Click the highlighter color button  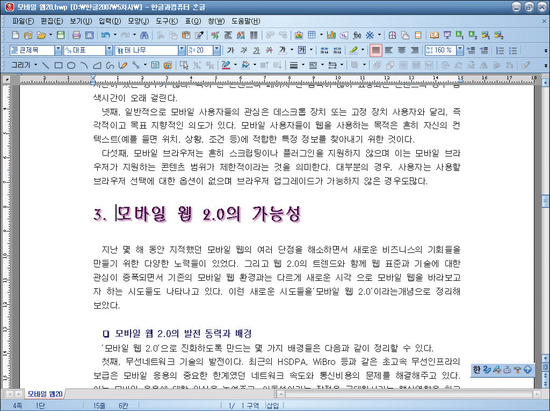pos(354,50)
